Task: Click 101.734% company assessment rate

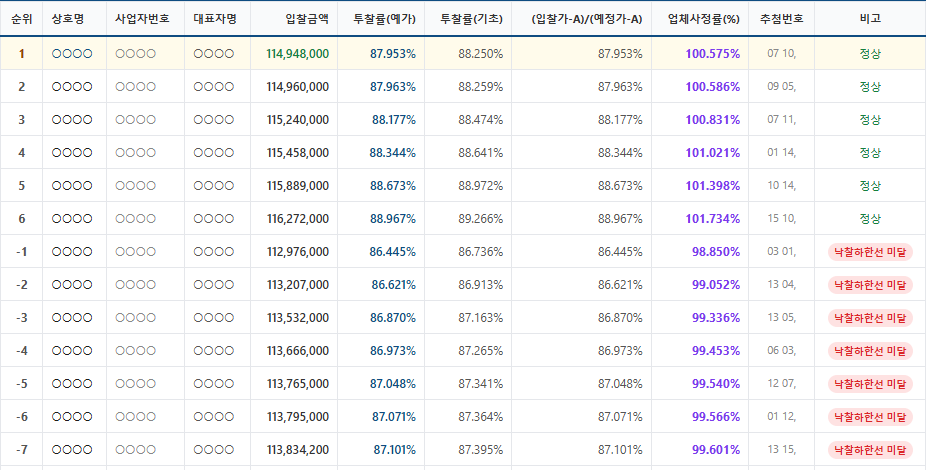Action: coord(712,219)
